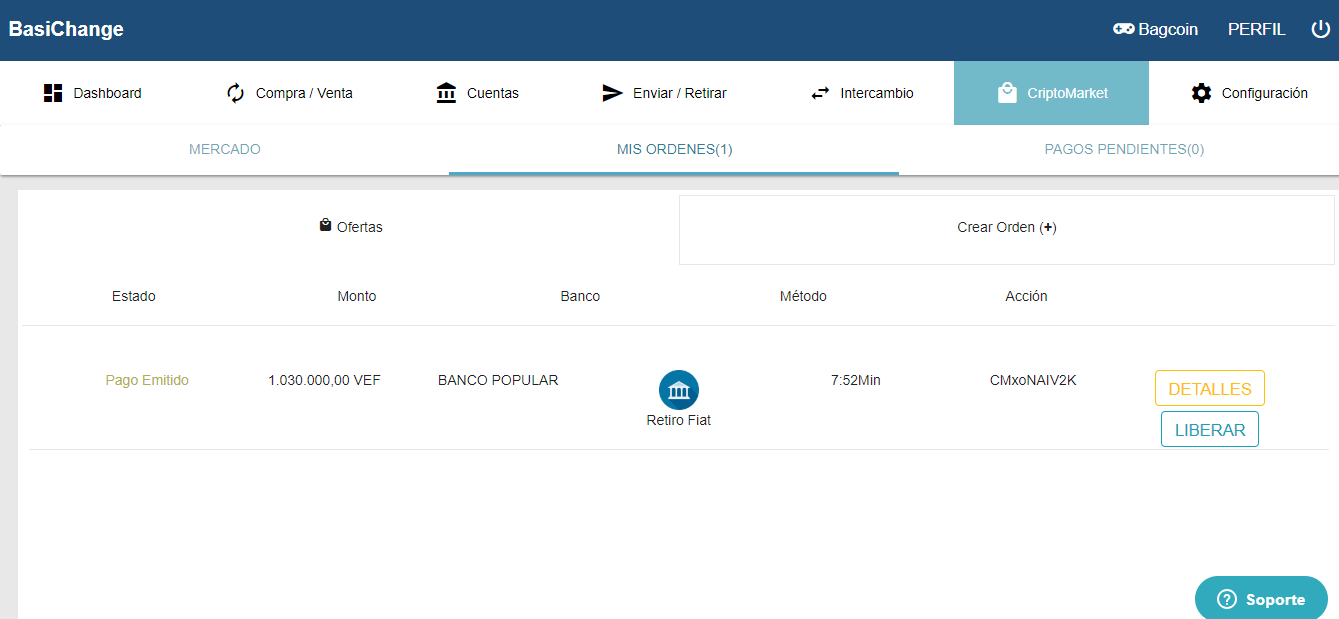Click the BasiChange logo title
Screen dimensions: 1339x619
66,29
